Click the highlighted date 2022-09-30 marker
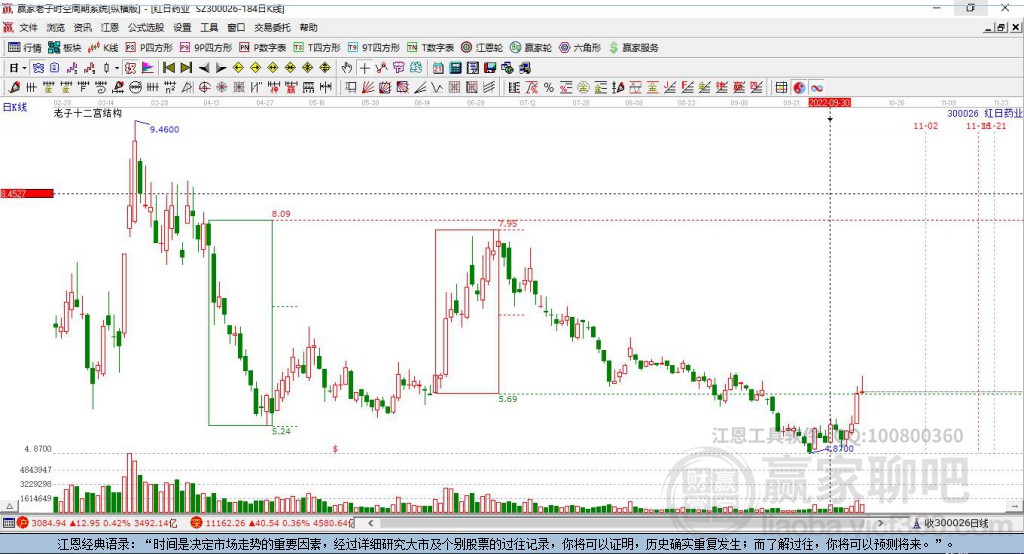The image size is (1024, 554). coord(829,103)
